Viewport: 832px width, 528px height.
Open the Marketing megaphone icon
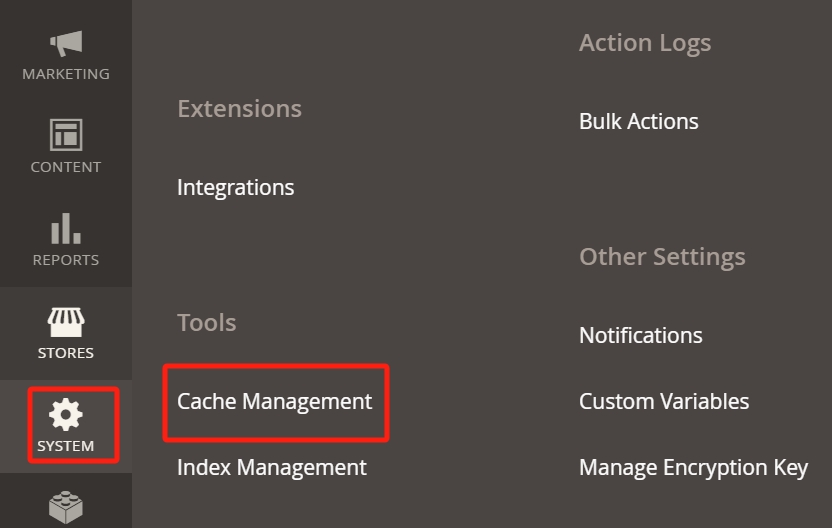click(x=66, y=44)
